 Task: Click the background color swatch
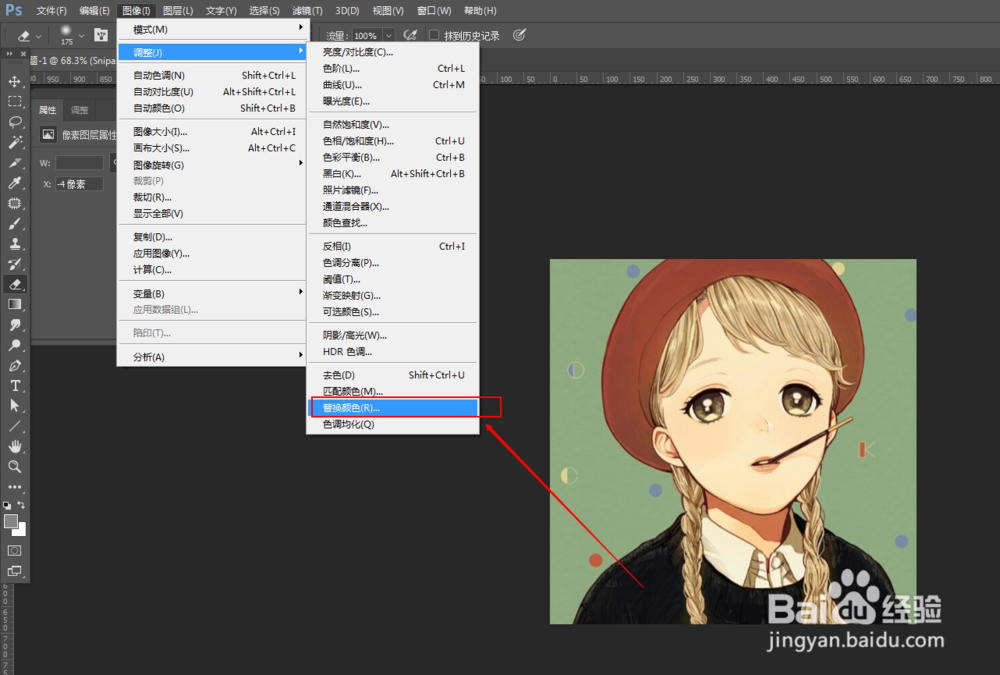[22, 531]
